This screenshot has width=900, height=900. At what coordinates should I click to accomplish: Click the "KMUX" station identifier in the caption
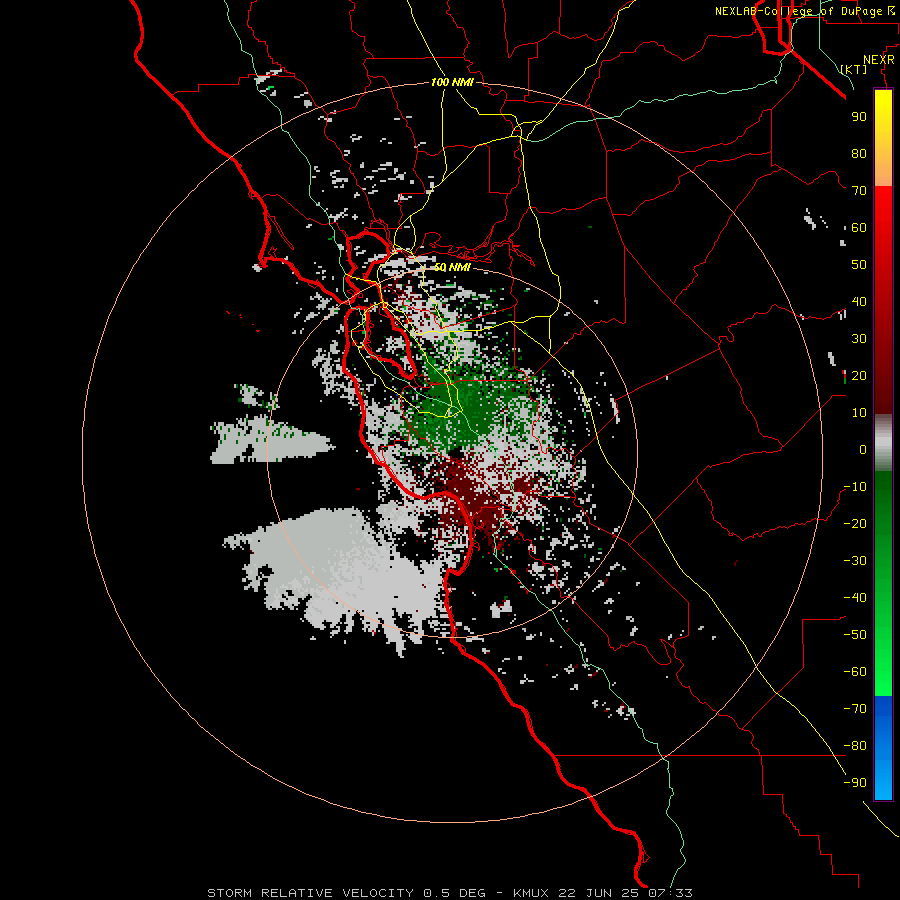pyautogui.click(x=531, y=893)
